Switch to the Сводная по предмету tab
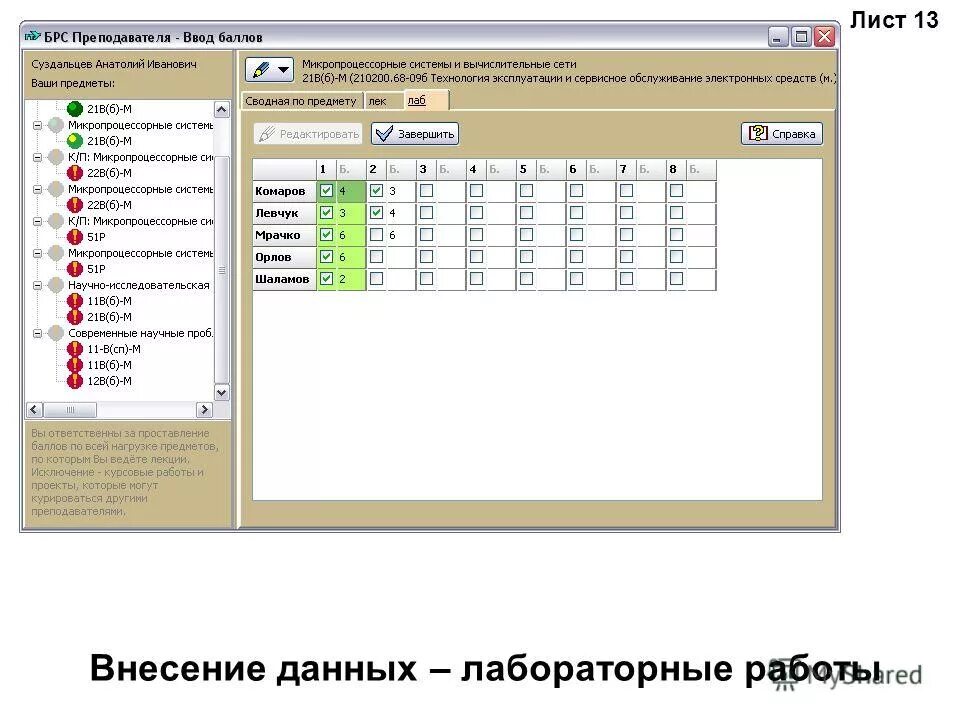Viewport: 960px width, 720px height. pyautogui.click(x=300, y=101)
